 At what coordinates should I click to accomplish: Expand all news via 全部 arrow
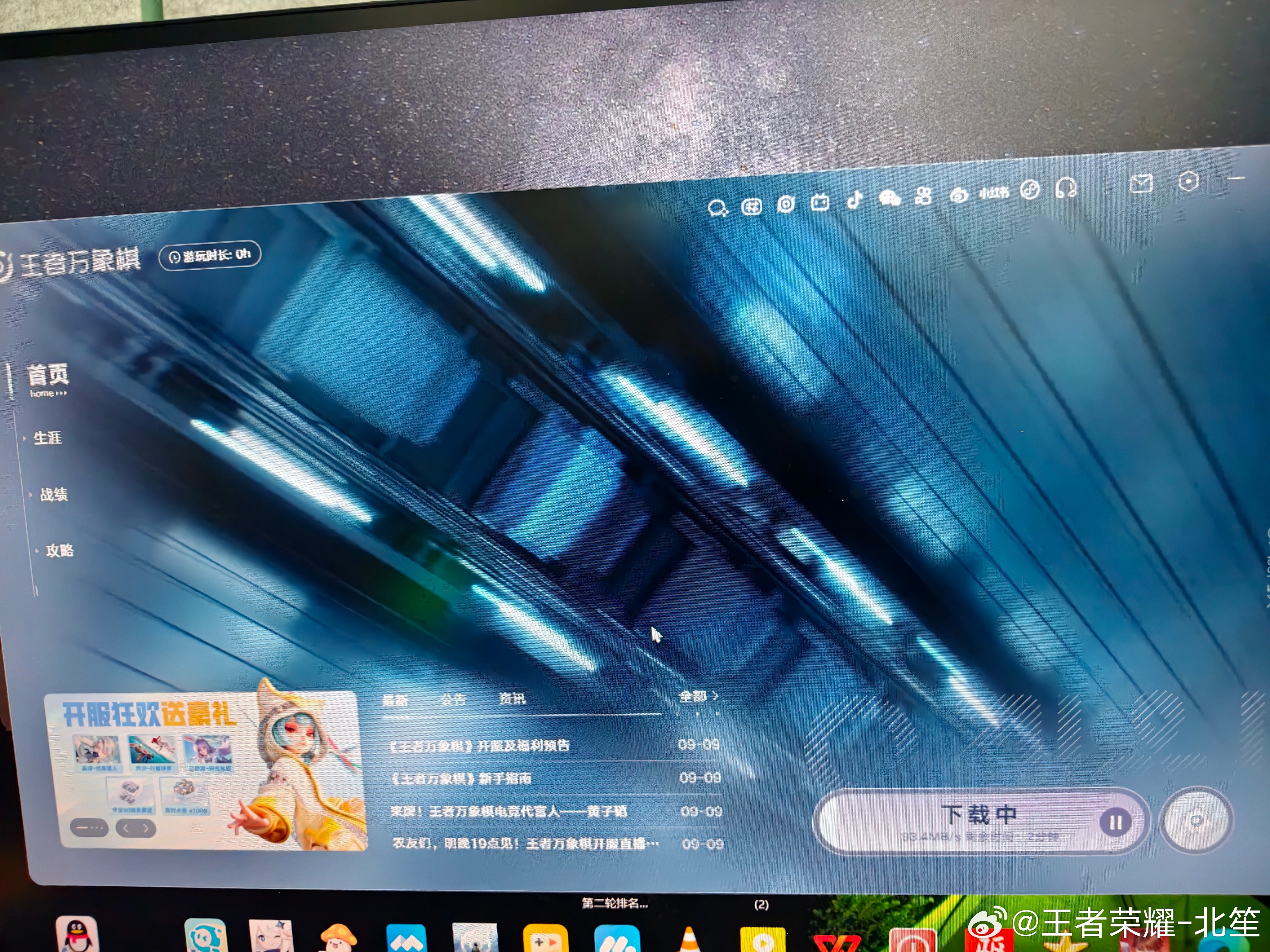coord(698,697)
